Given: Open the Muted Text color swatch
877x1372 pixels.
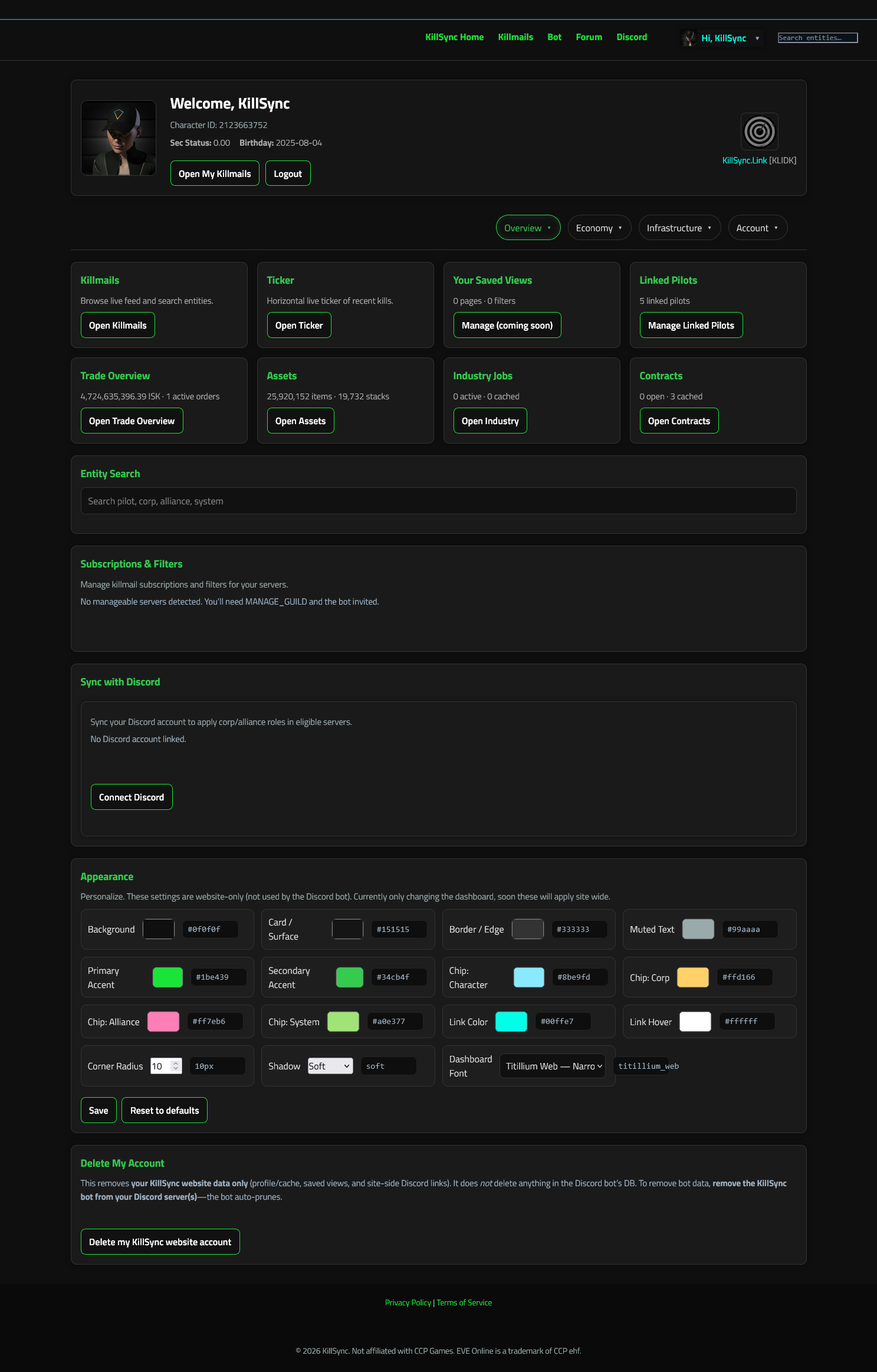Looking at the screenshot, I should [698, 929].
